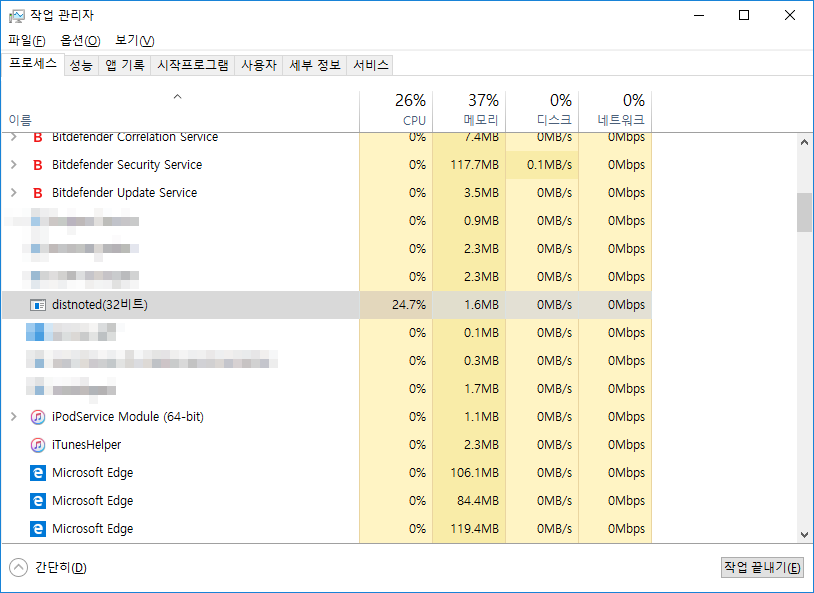Expand the Bitdefender Update Service group
Image resolution: width=814 pixels, height=593 pixels.
[13, 193]
